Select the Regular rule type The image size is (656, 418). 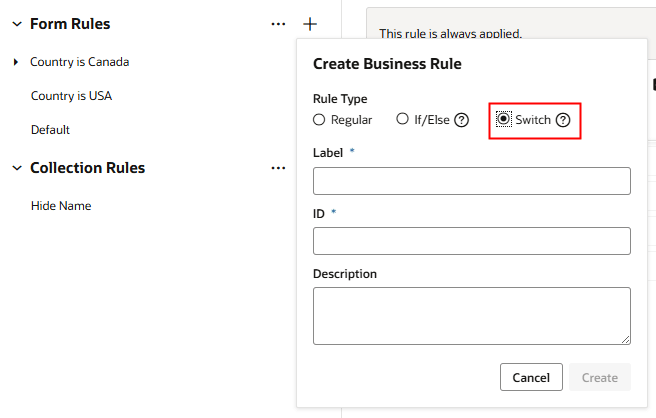click(x=319, y=120)
